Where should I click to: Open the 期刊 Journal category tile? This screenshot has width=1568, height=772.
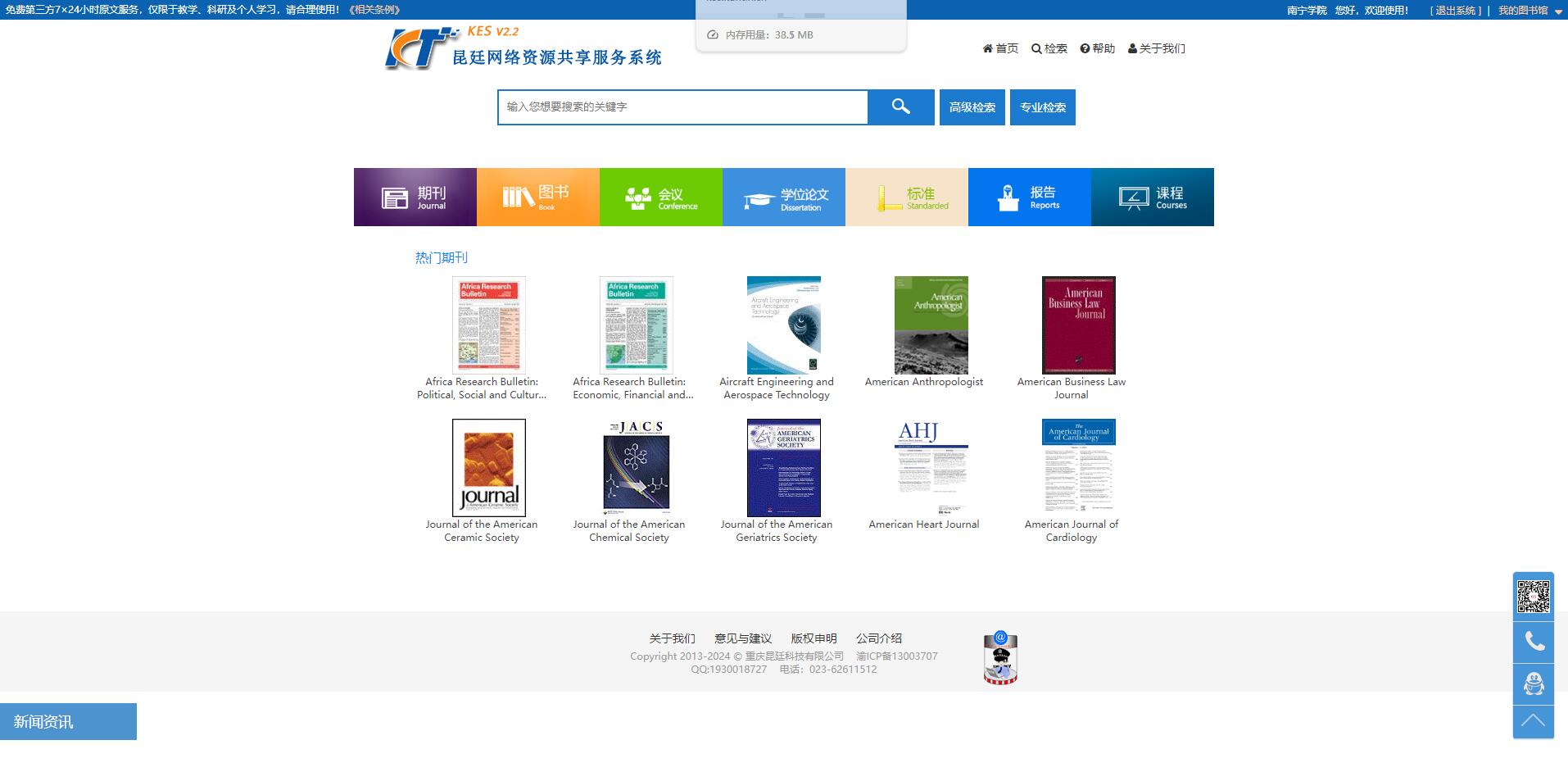[x=415, y=198]
